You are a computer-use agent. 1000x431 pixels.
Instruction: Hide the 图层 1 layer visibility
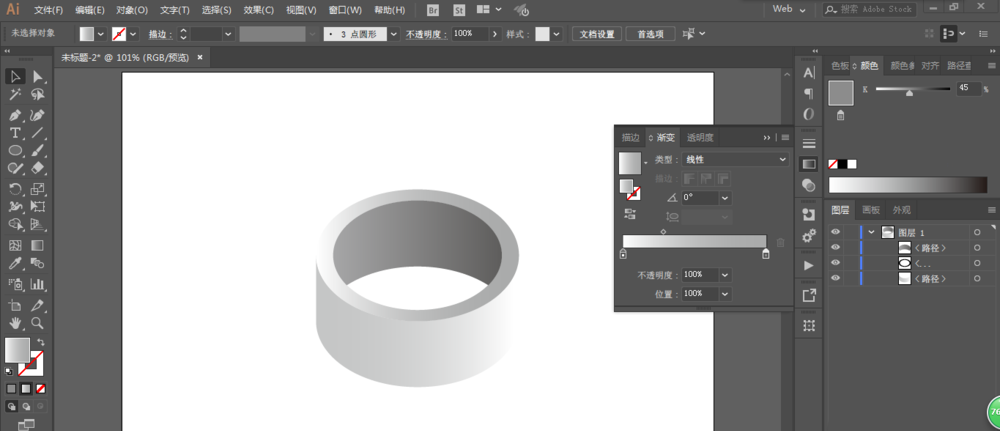point(836,232)
